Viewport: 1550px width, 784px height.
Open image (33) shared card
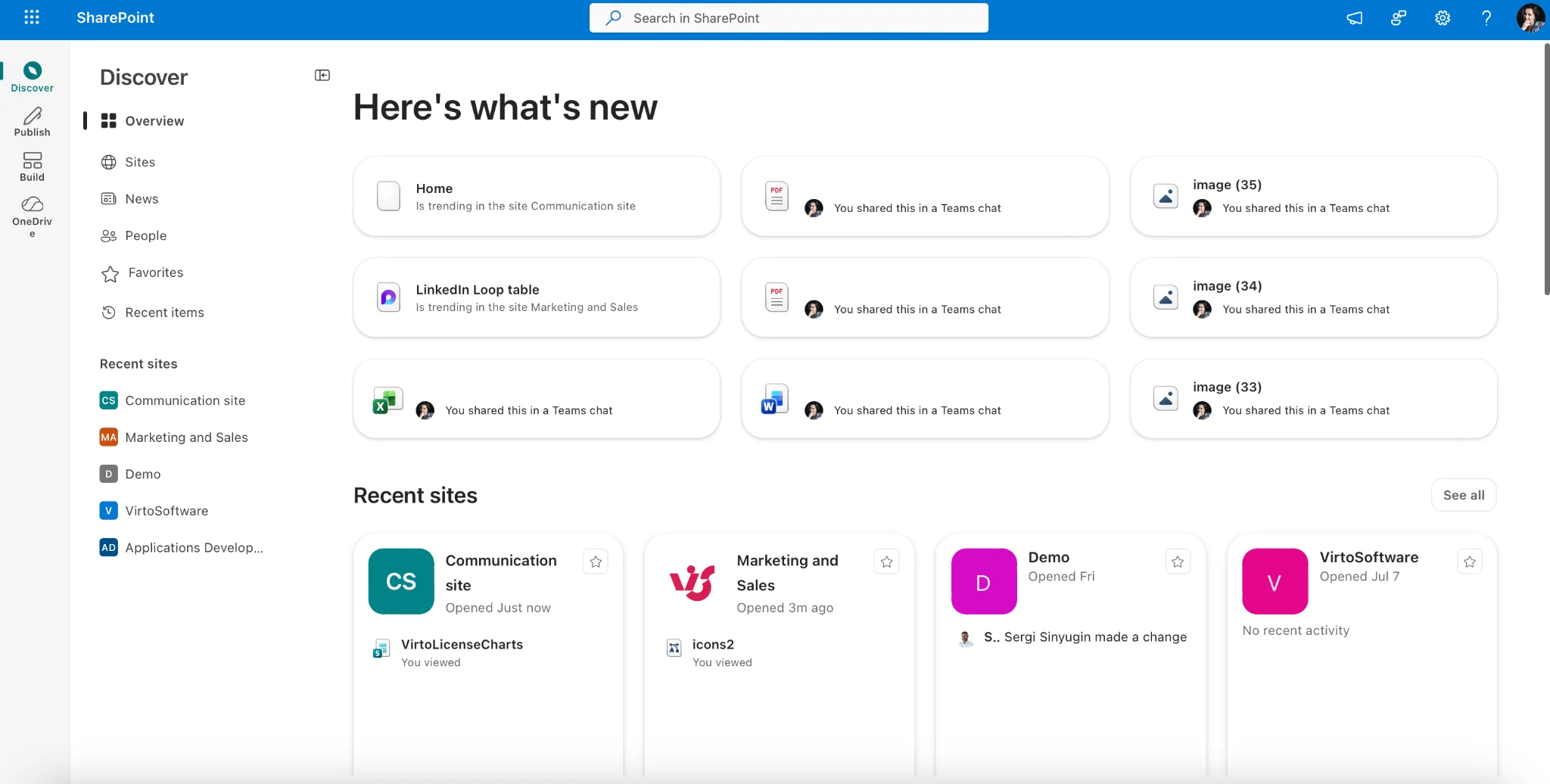1313,399
